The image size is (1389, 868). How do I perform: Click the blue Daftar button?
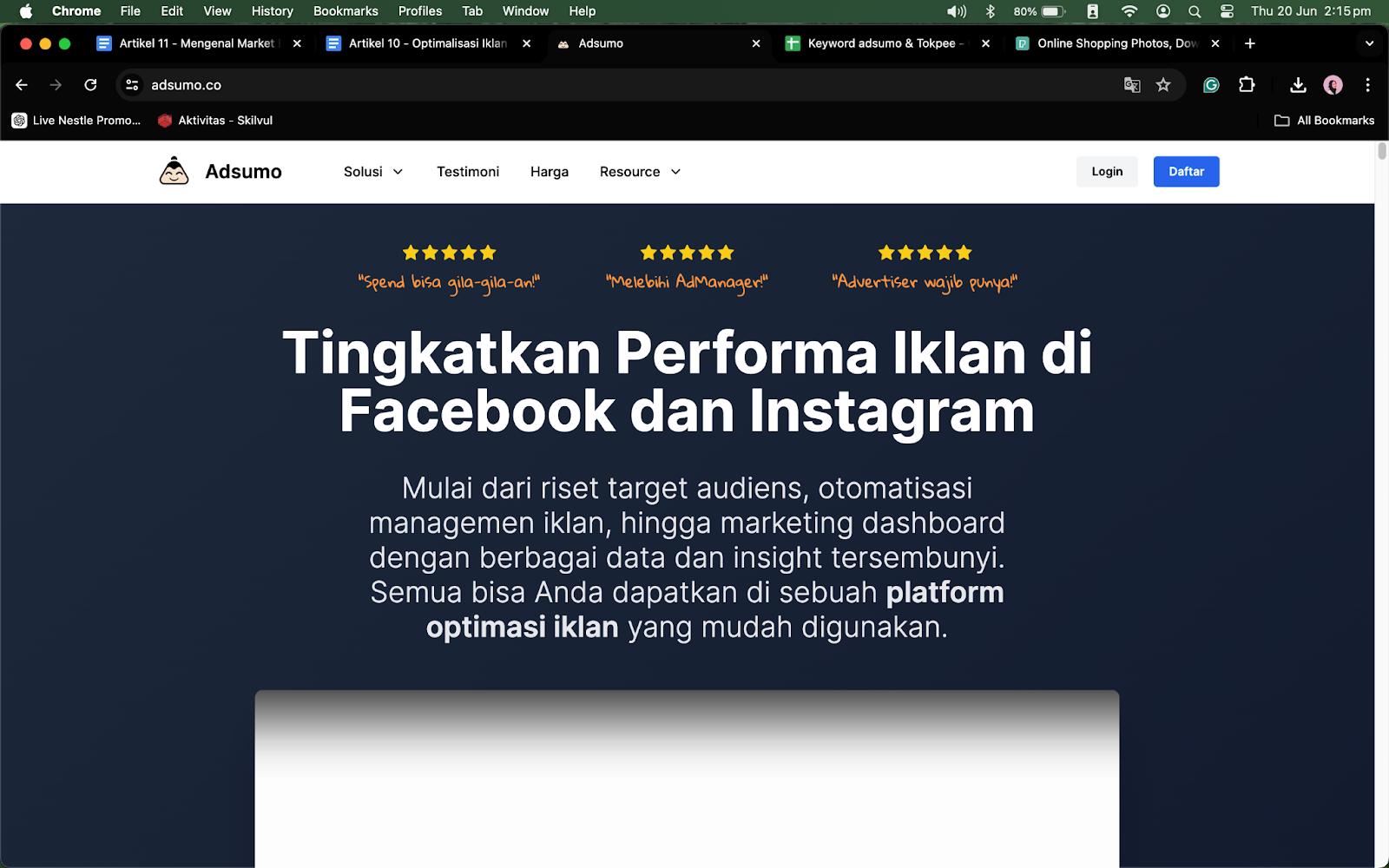point(1186,172)
